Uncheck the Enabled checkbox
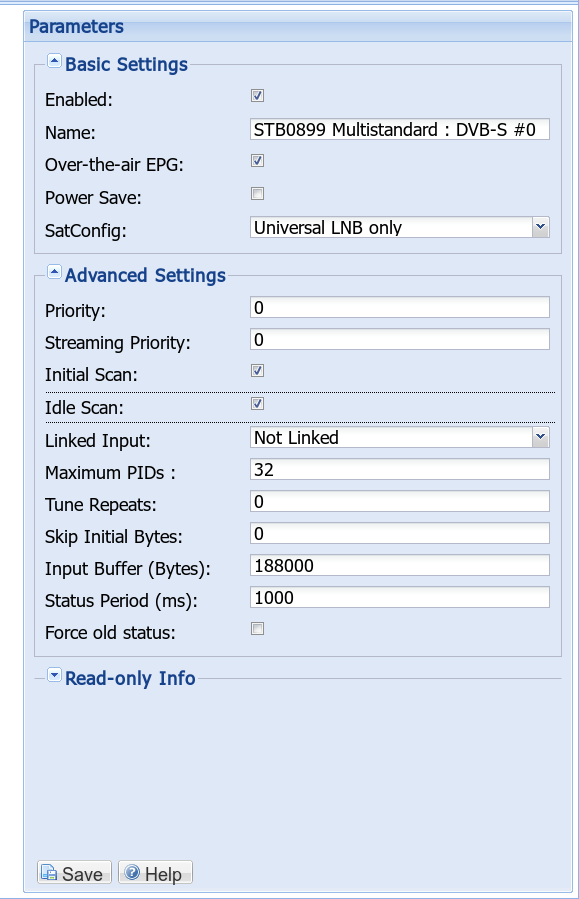Screen dimensions: 579x899 click(x=257, y=96)
